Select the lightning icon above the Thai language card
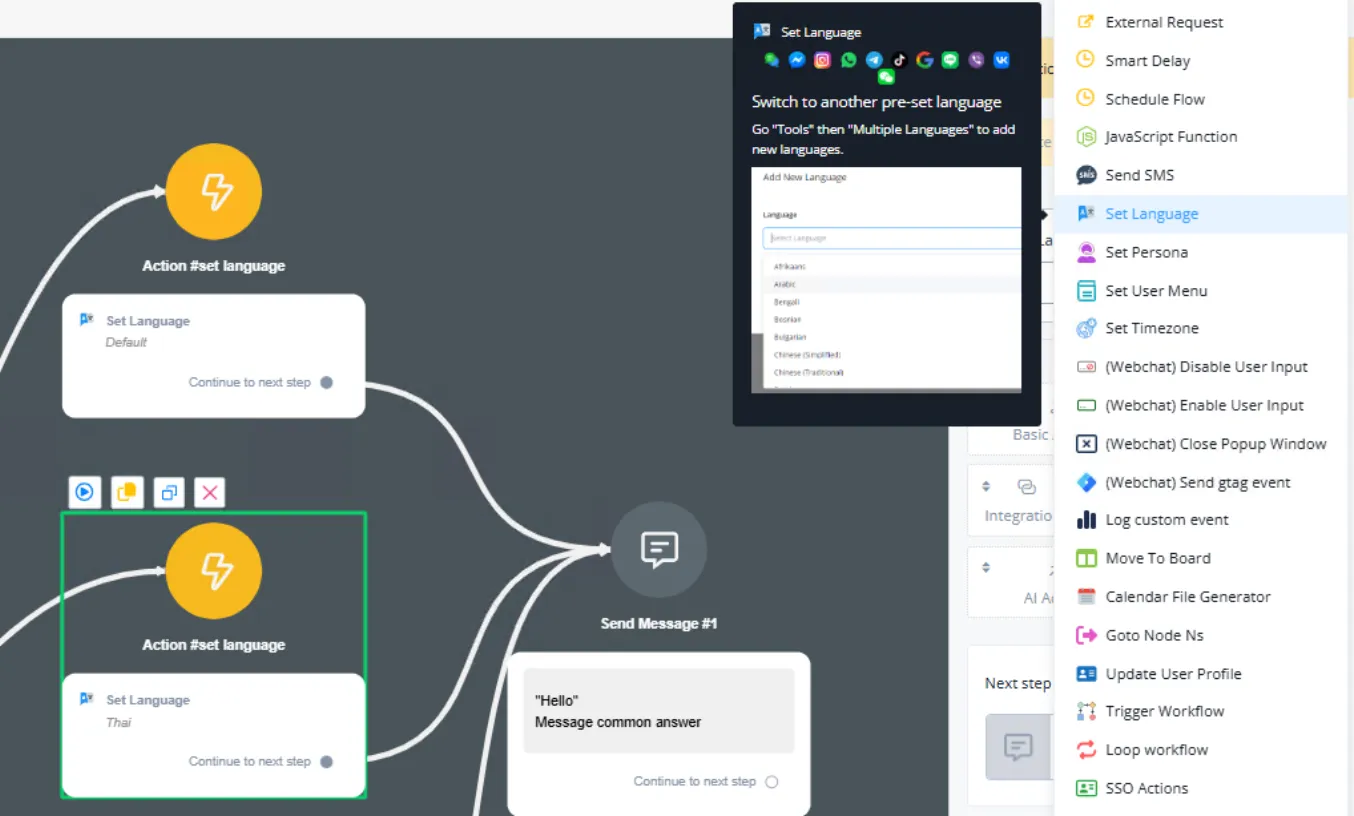 pyautogui.click(x=214, y=570)
